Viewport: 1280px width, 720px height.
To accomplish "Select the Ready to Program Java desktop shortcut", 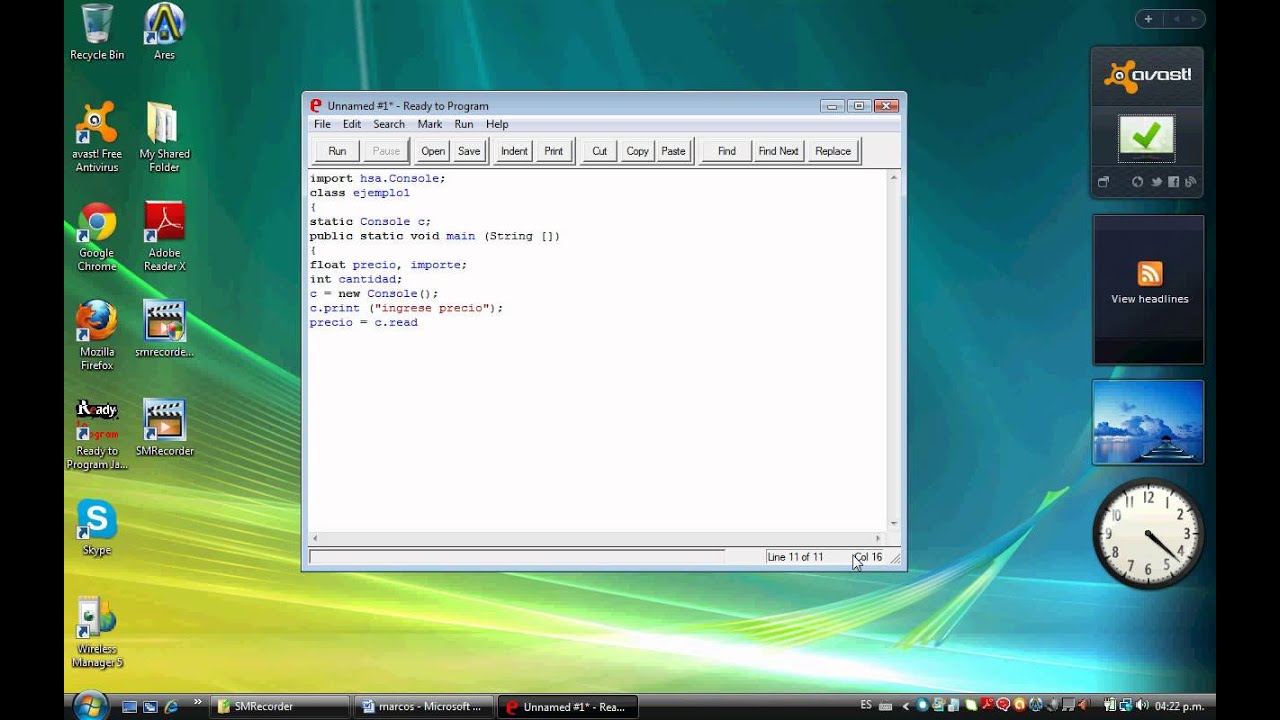I will (x=97, y=434).
